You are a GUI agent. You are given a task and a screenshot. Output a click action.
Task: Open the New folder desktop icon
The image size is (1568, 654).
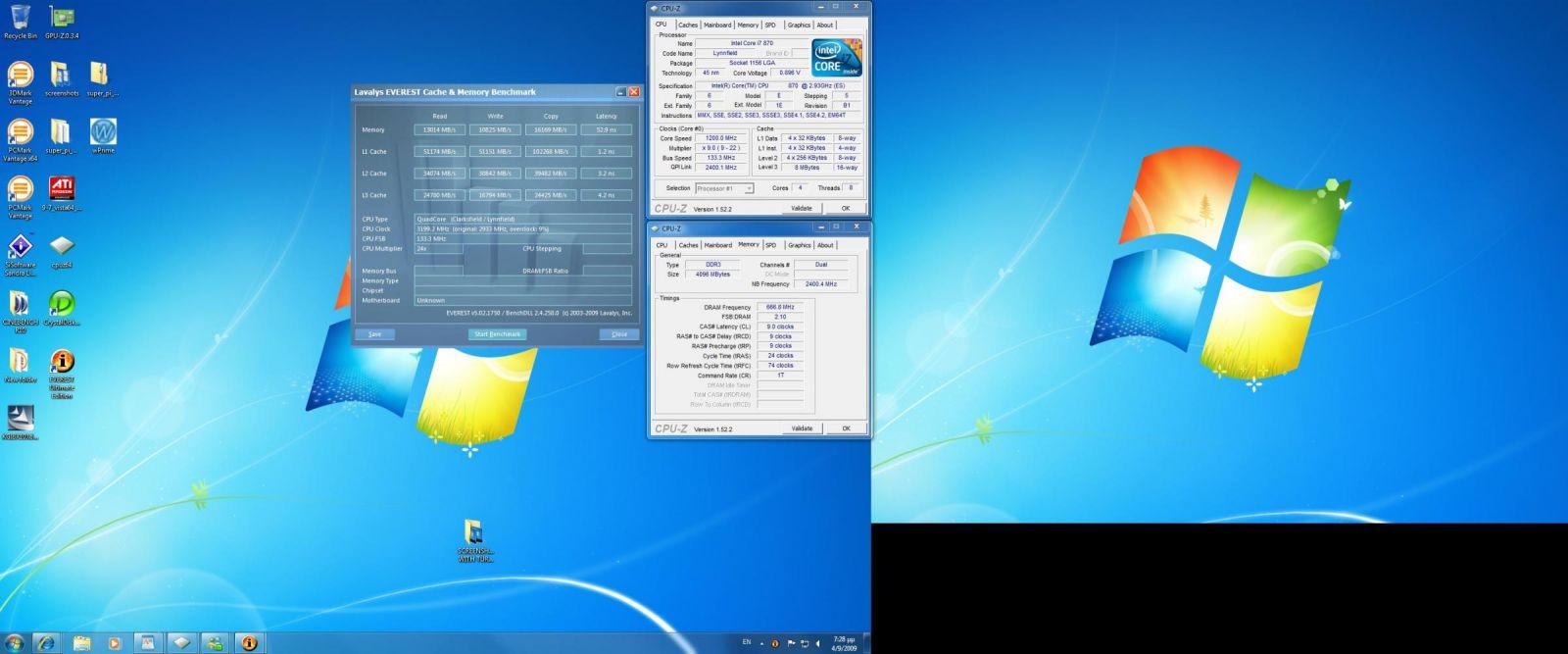(20, 366)
